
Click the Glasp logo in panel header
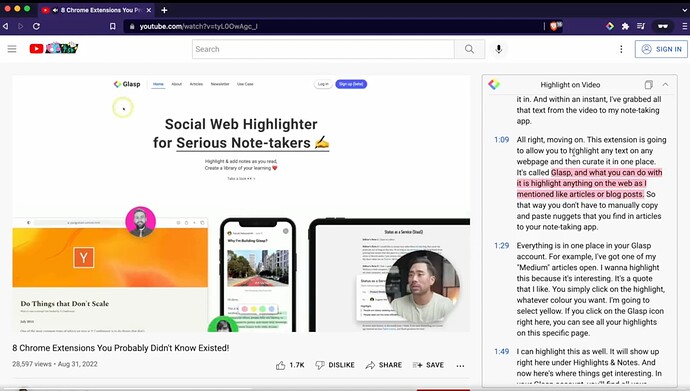tap(494, 84)
